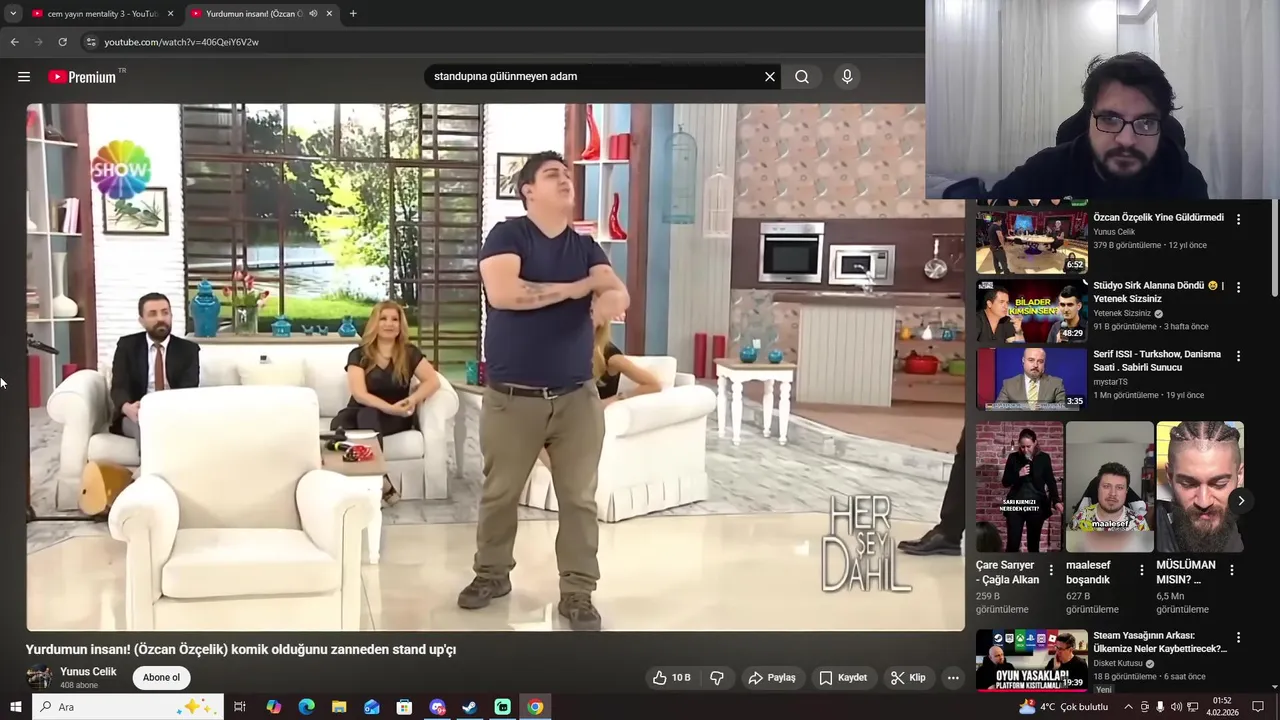The image size is (1280, 720).
Task: Open Çare Sarıyer Shorts thumbnail
Action: click(1019, 487)
